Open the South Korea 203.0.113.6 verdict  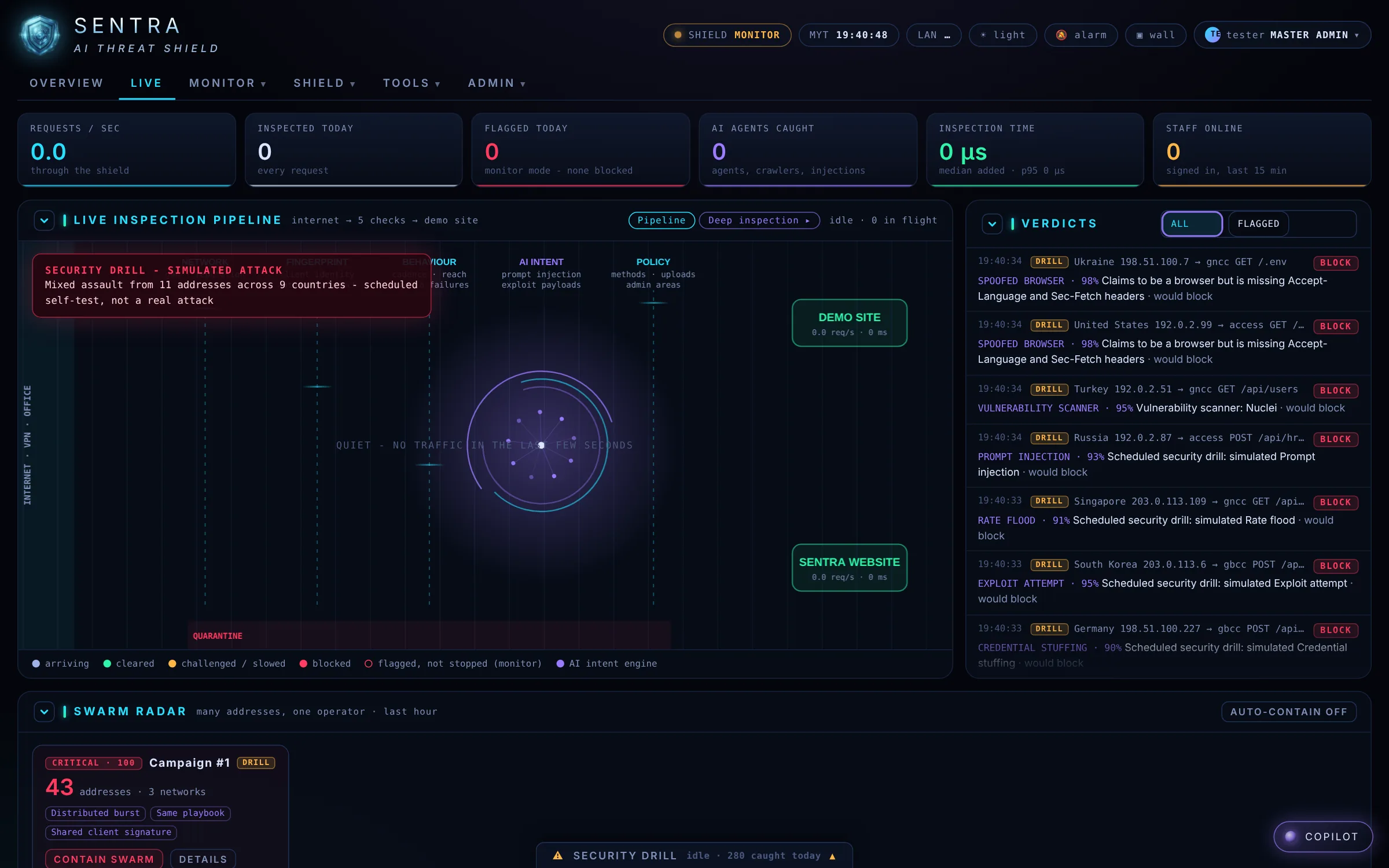tap(1168, 582)
